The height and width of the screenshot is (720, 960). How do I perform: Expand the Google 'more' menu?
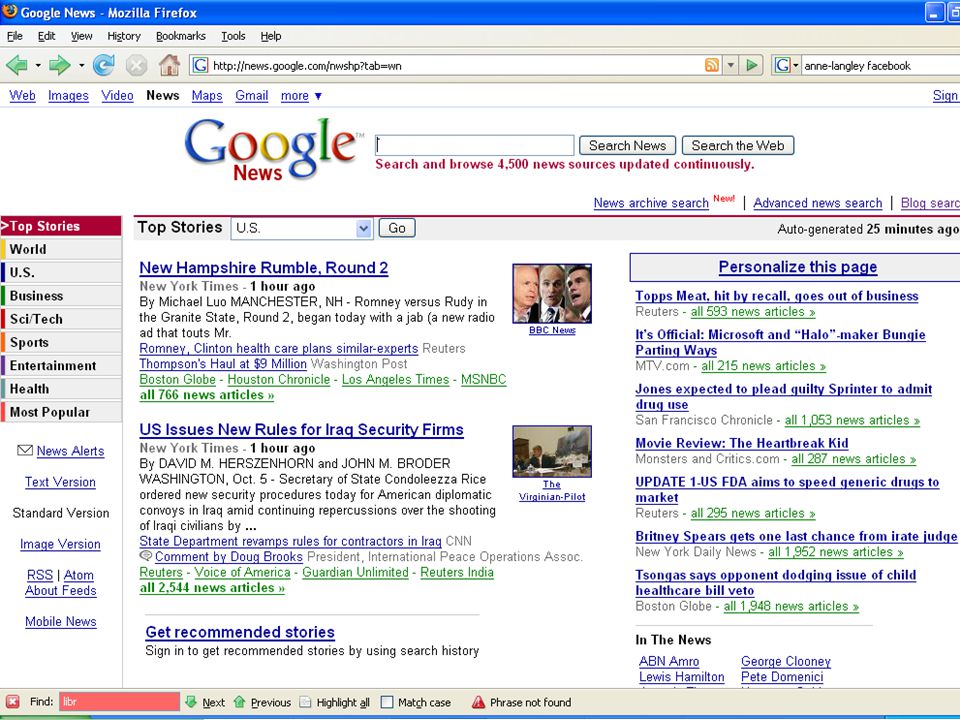point(301,96)
